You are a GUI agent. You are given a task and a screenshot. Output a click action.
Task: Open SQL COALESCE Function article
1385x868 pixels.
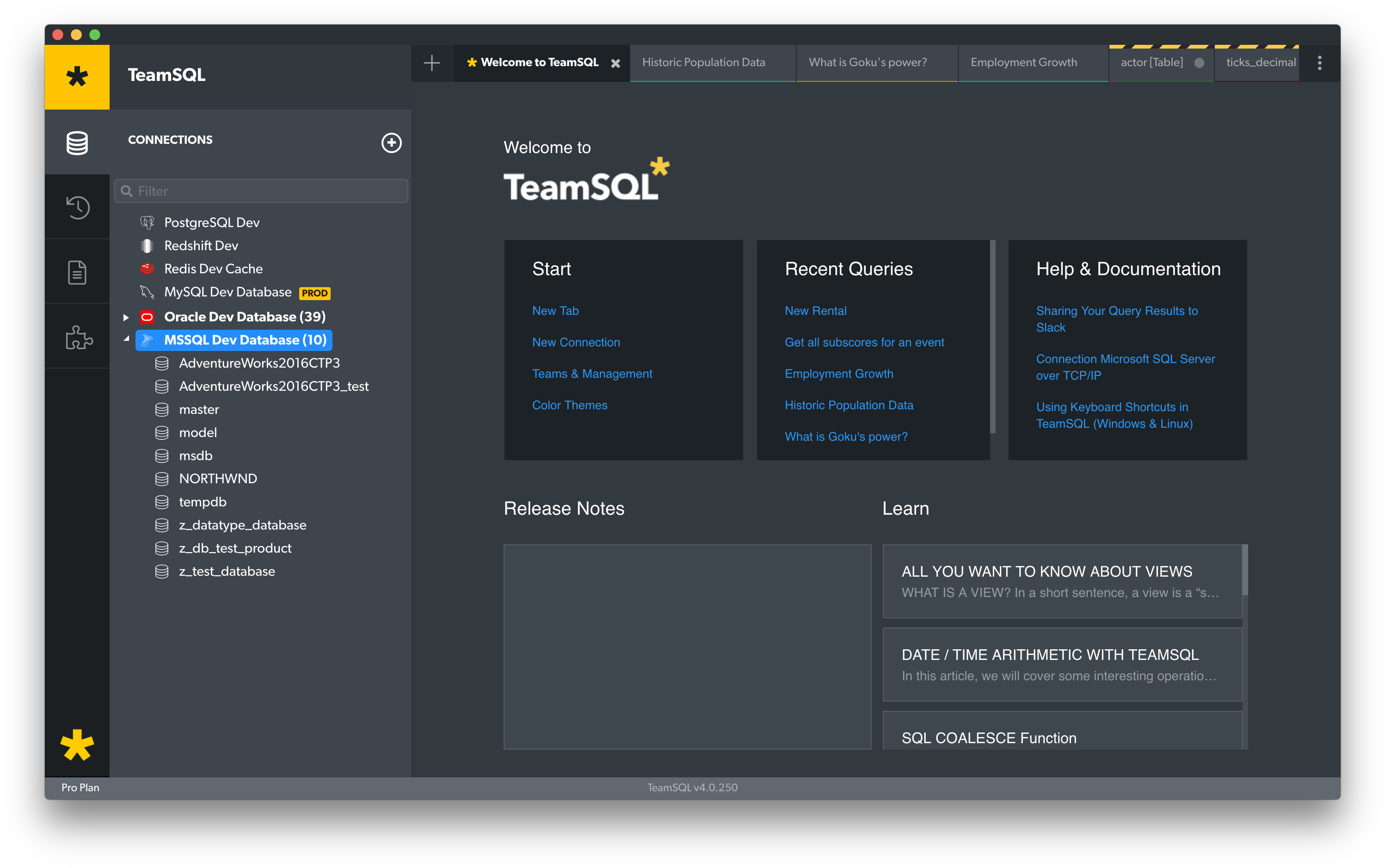(1062, 731)
